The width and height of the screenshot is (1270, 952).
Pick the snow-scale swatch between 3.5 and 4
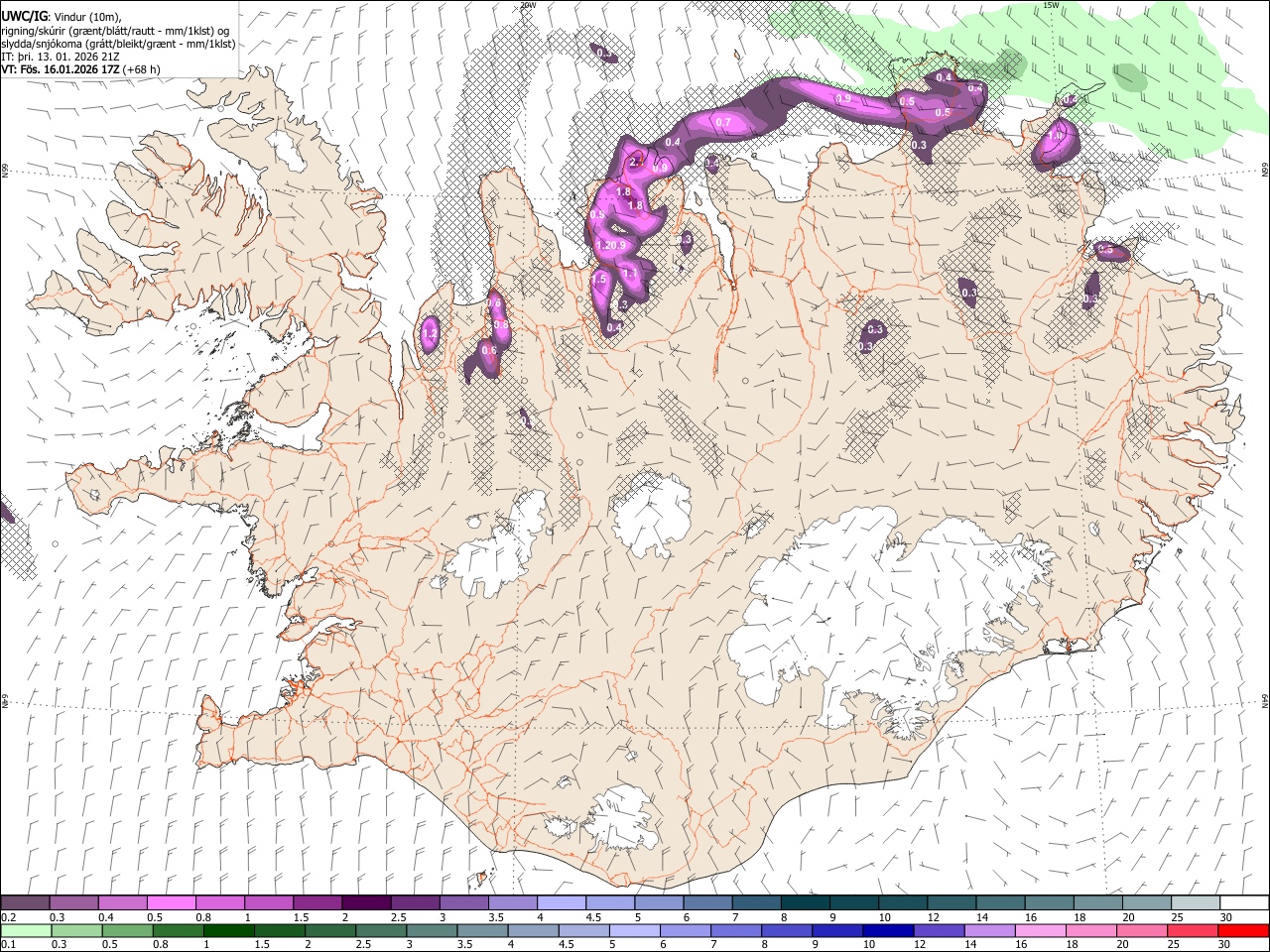[x=512, y=902]
